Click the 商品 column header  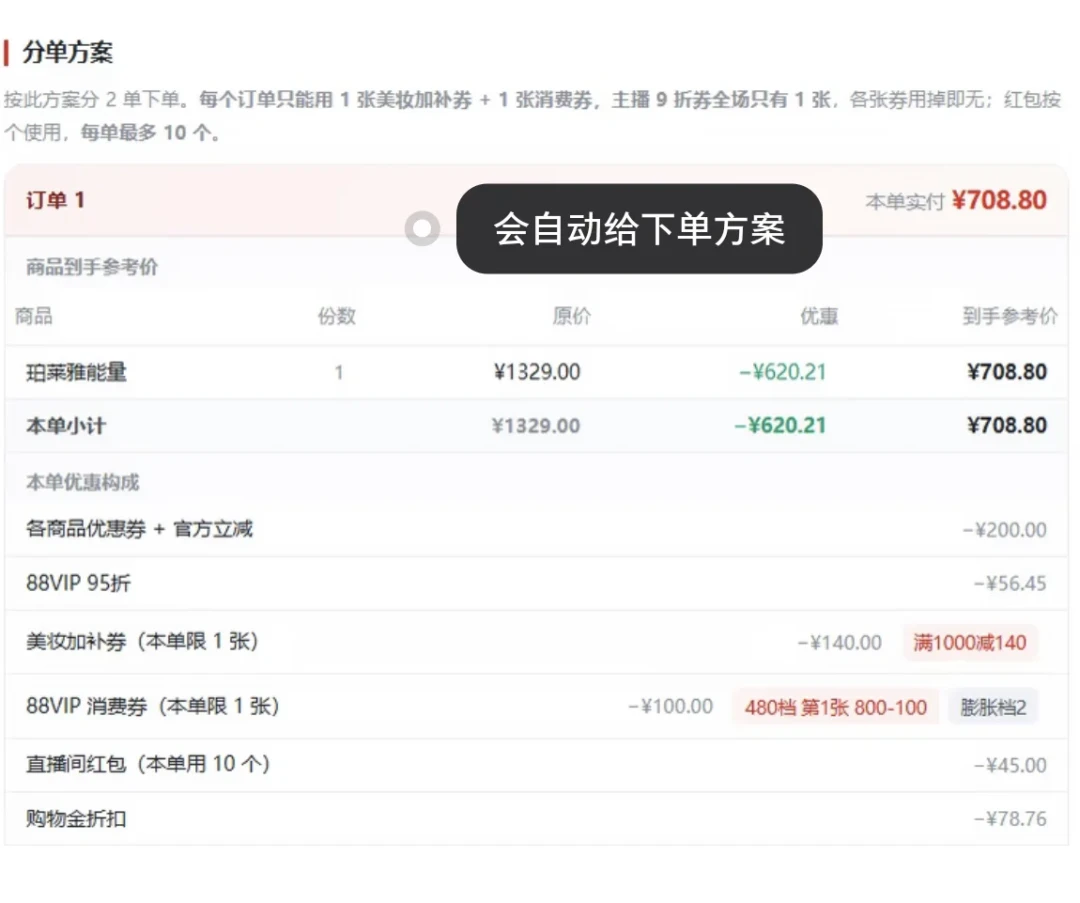pos(34,316)
